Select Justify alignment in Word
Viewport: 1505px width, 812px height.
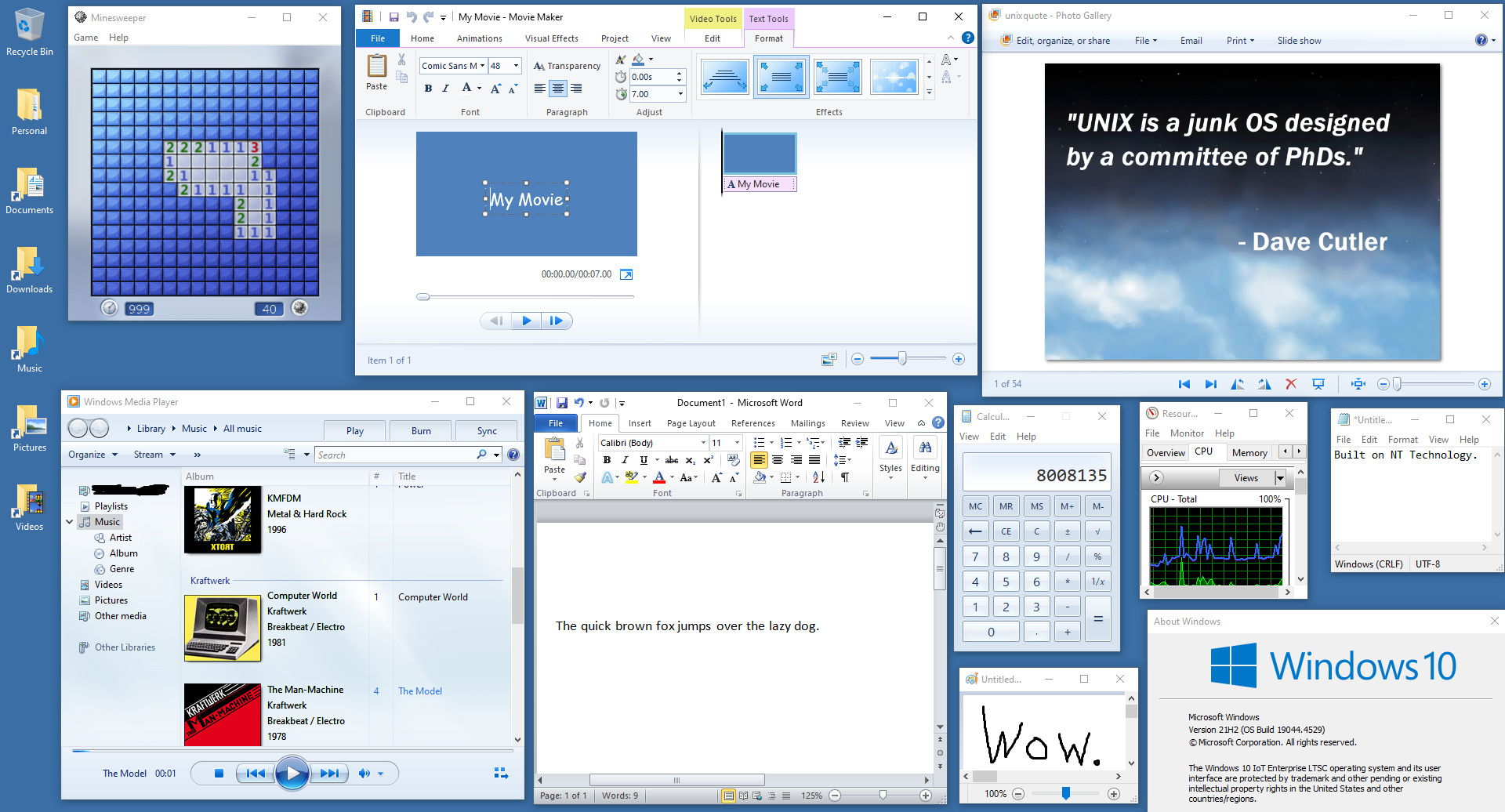814,460
